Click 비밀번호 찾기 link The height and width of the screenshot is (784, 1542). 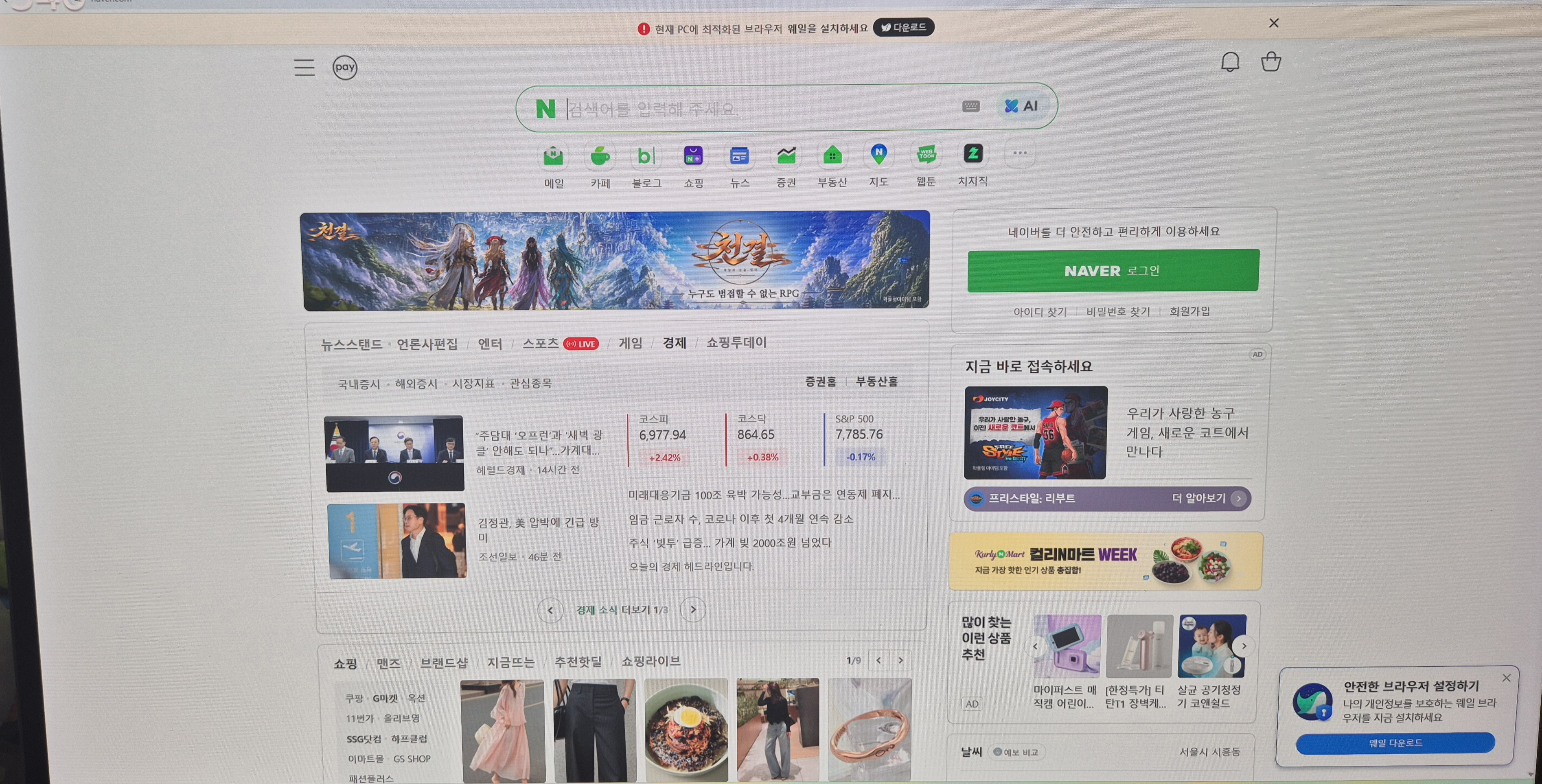pos(1117,311)
